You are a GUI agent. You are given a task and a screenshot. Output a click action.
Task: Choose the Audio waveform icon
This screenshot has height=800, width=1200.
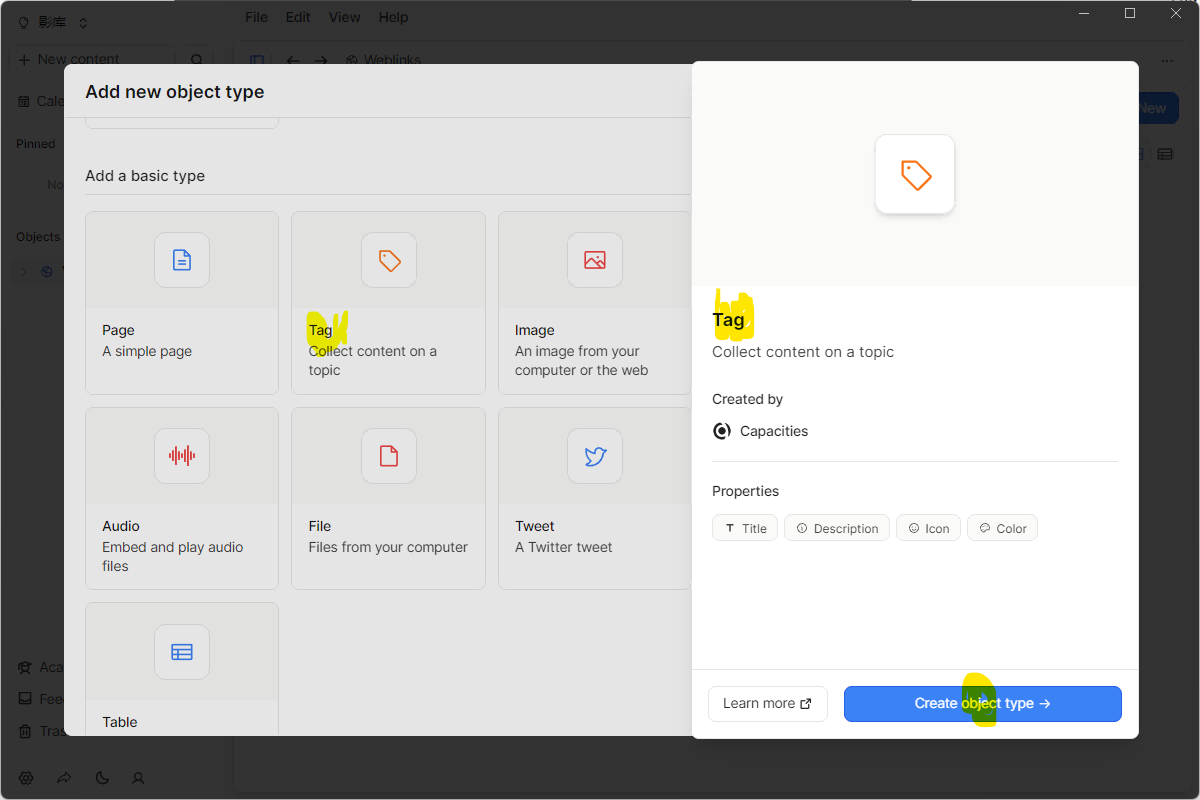[181, 456]
